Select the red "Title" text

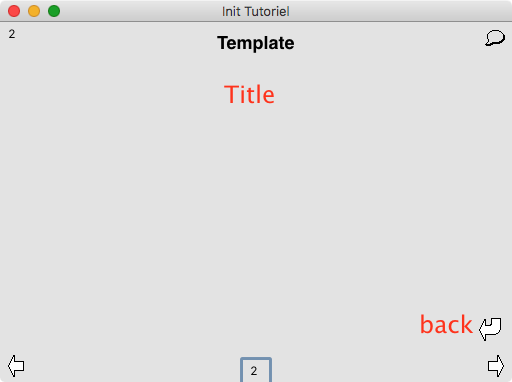(x=249, y=95)
